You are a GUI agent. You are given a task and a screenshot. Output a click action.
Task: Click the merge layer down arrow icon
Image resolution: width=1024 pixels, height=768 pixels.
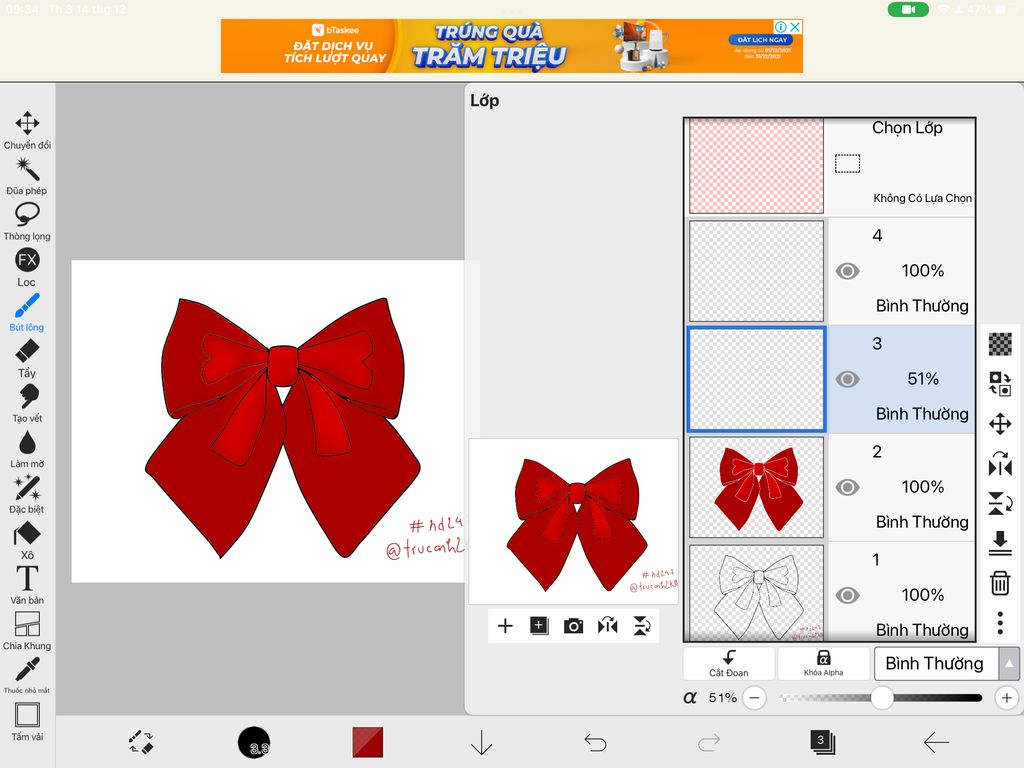click(x=1000, y=543)
